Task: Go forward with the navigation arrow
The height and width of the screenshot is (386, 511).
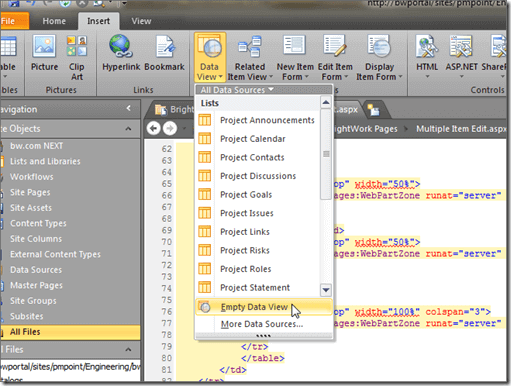Action: [x=170, y=128]
